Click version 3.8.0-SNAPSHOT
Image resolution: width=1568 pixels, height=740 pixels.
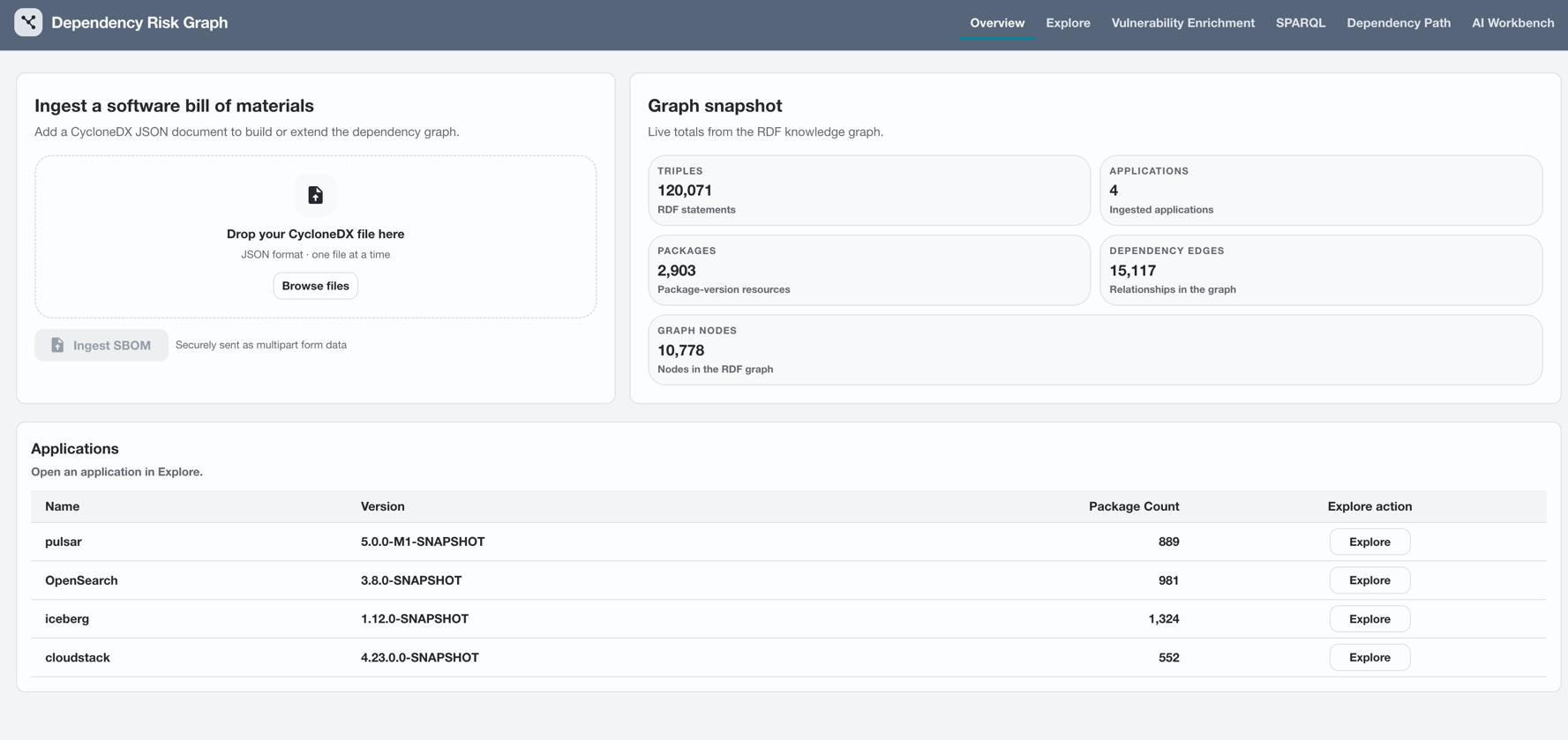(x=411, y=580)
